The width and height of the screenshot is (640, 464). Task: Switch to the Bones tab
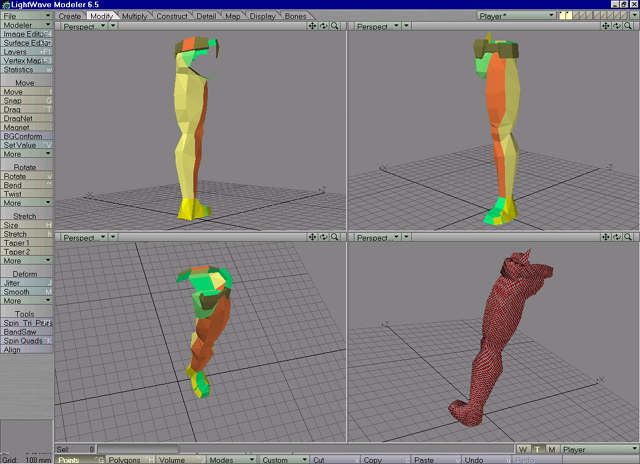tap(296, 16)
